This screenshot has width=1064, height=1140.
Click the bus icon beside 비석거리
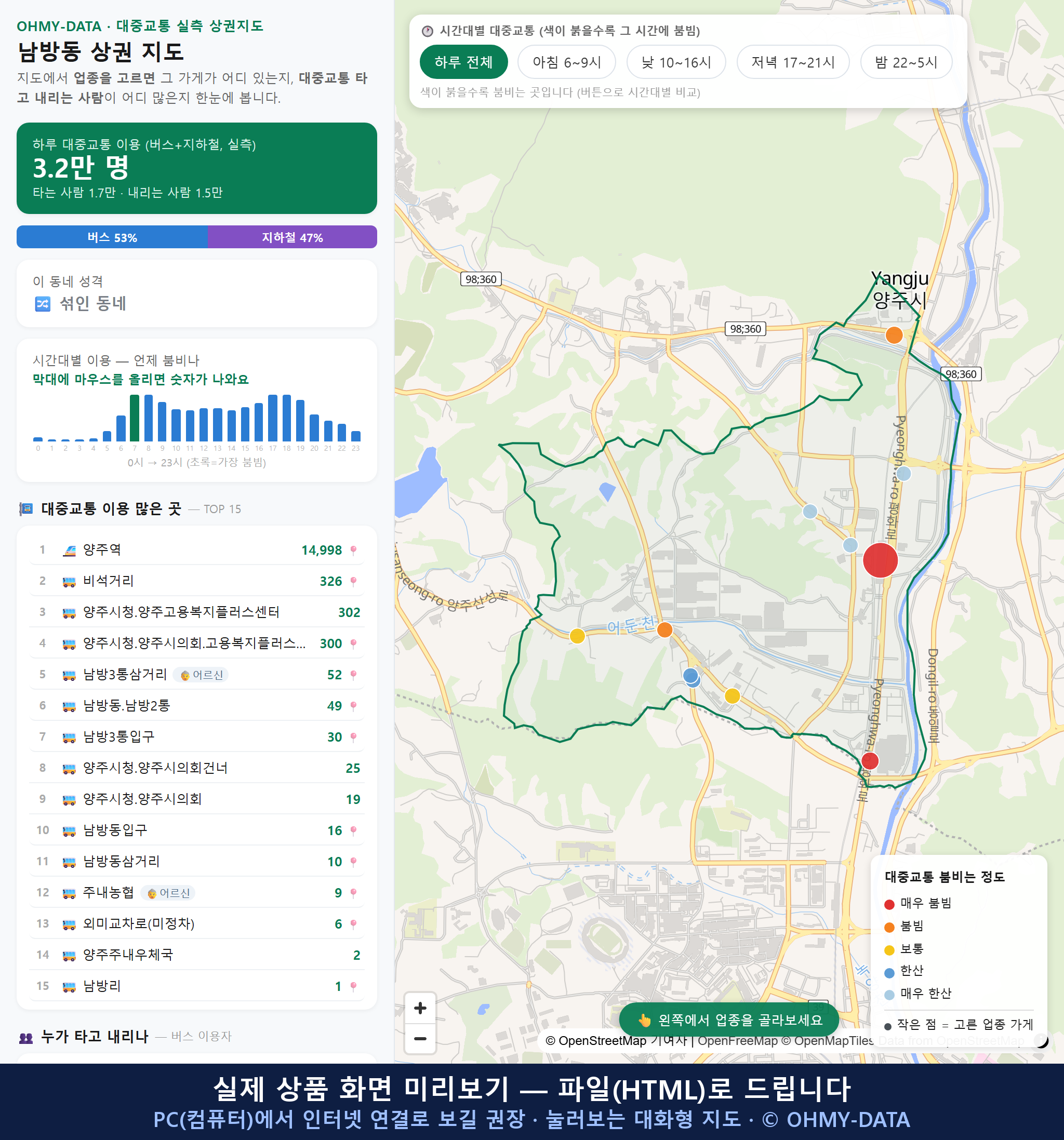click(x=69, y=582)
